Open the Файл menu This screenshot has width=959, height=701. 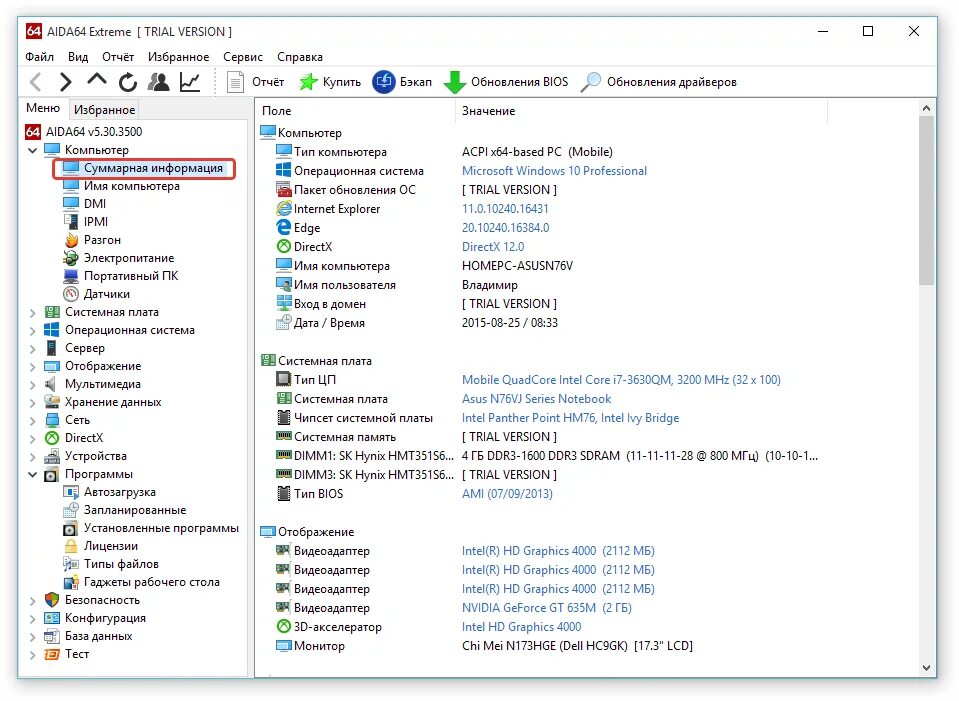pos(39,57)
